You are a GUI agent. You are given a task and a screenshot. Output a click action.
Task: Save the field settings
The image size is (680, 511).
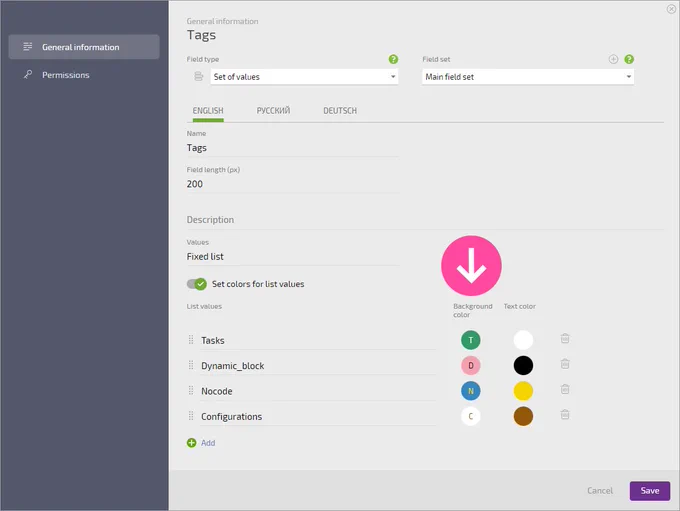point(650,491)
